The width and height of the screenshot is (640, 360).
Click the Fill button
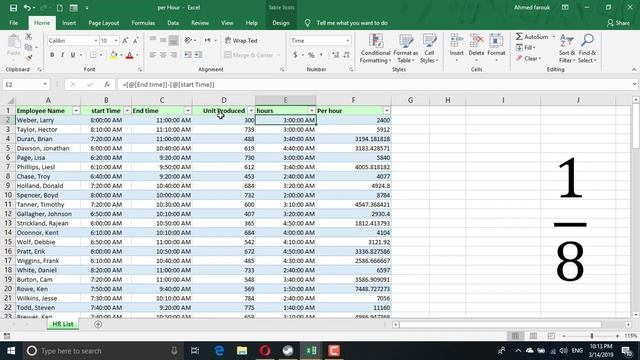coord(526,48)
